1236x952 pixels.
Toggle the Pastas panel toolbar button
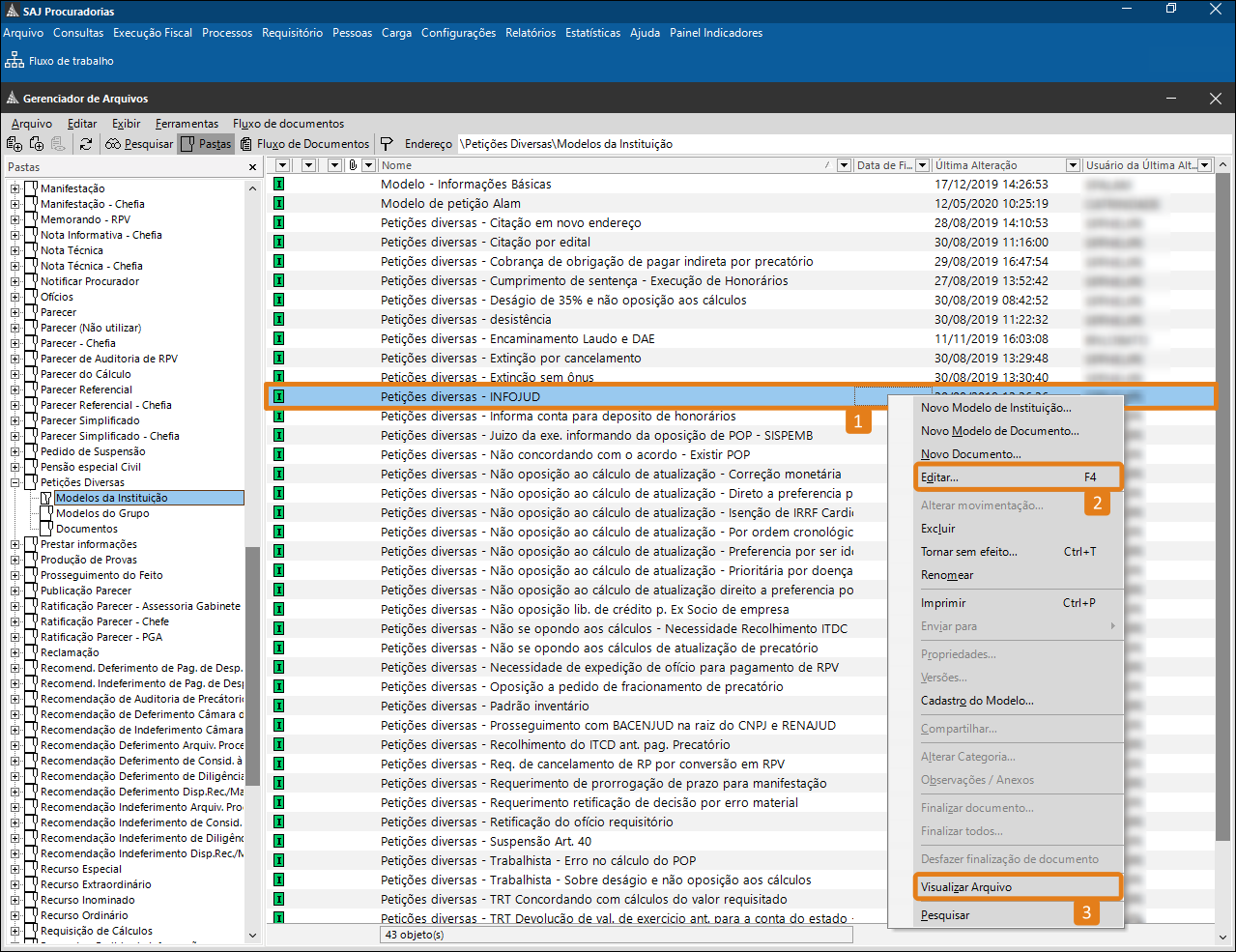206,144
